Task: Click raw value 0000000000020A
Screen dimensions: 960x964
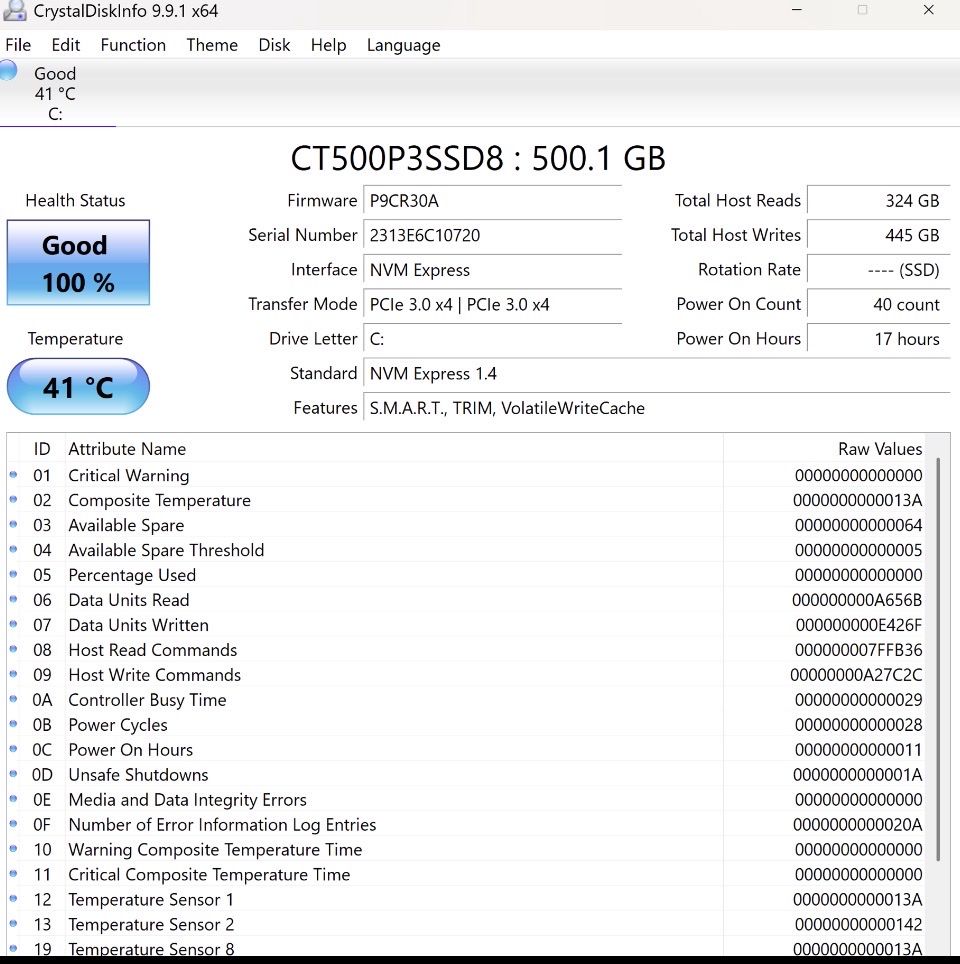Action: click(857, 824)
